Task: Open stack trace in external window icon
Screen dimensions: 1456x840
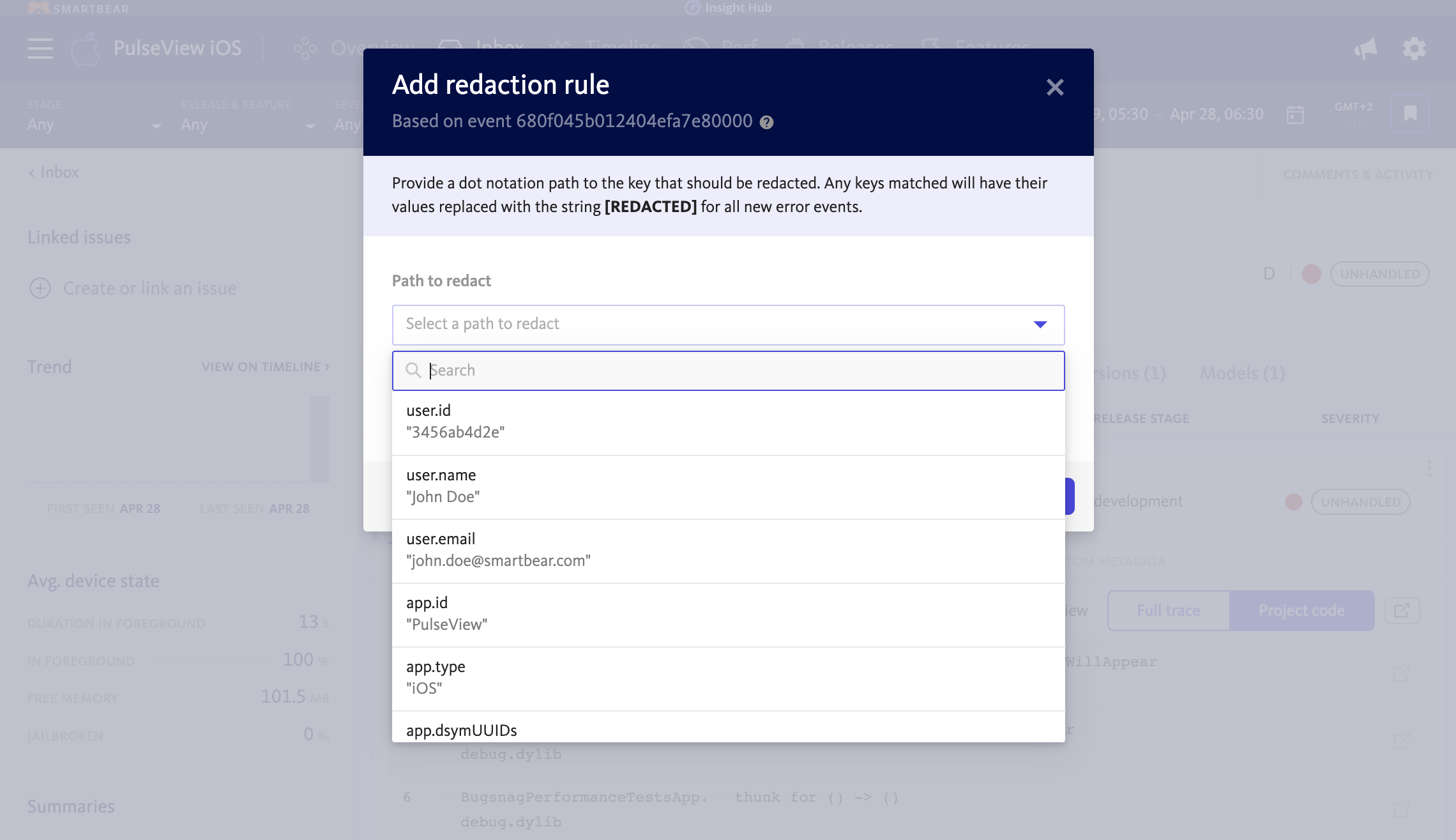Action: click(x=1402, y=611)
